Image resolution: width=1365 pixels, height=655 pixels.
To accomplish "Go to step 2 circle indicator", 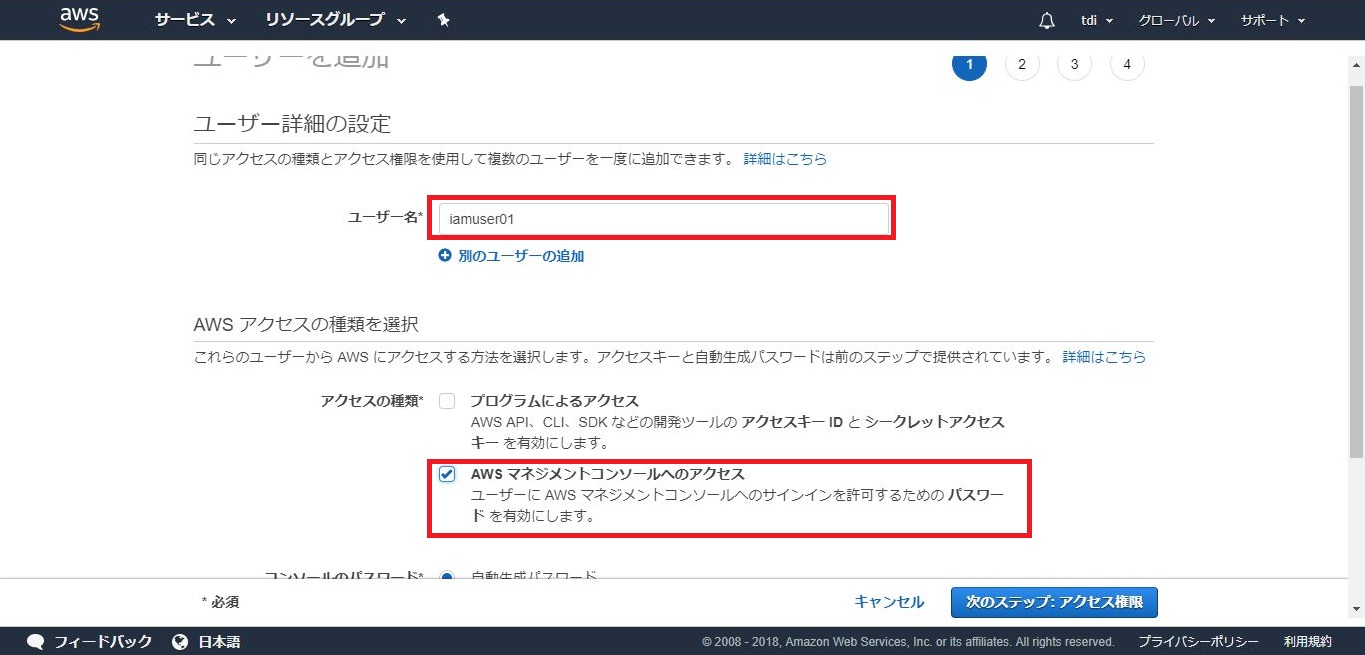I will pos(1021,64).
